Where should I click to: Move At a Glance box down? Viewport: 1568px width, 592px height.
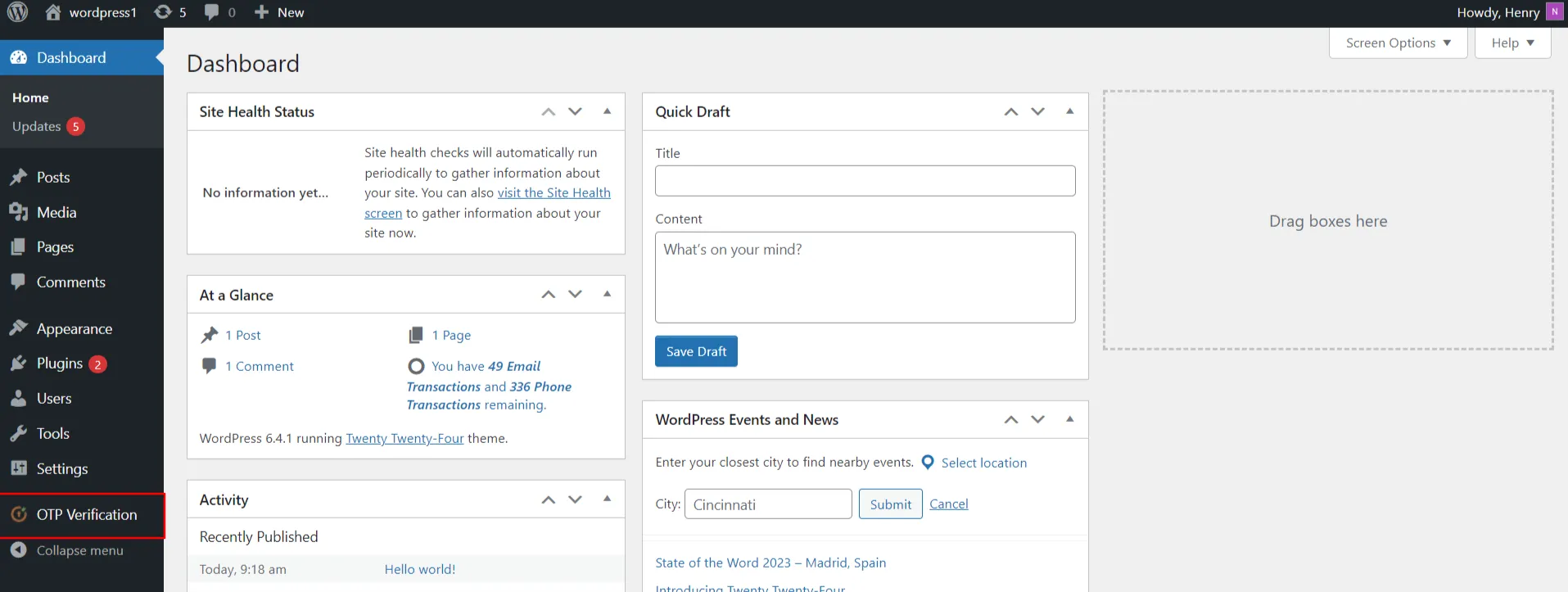pyautogui.click(x=575, y=294)
